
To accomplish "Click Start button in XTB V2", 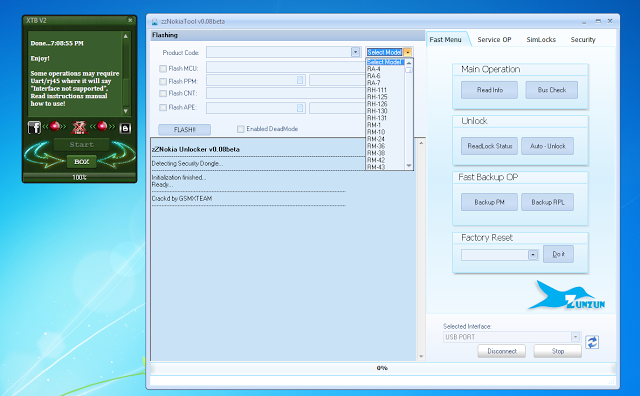I will tap(81, 145).
